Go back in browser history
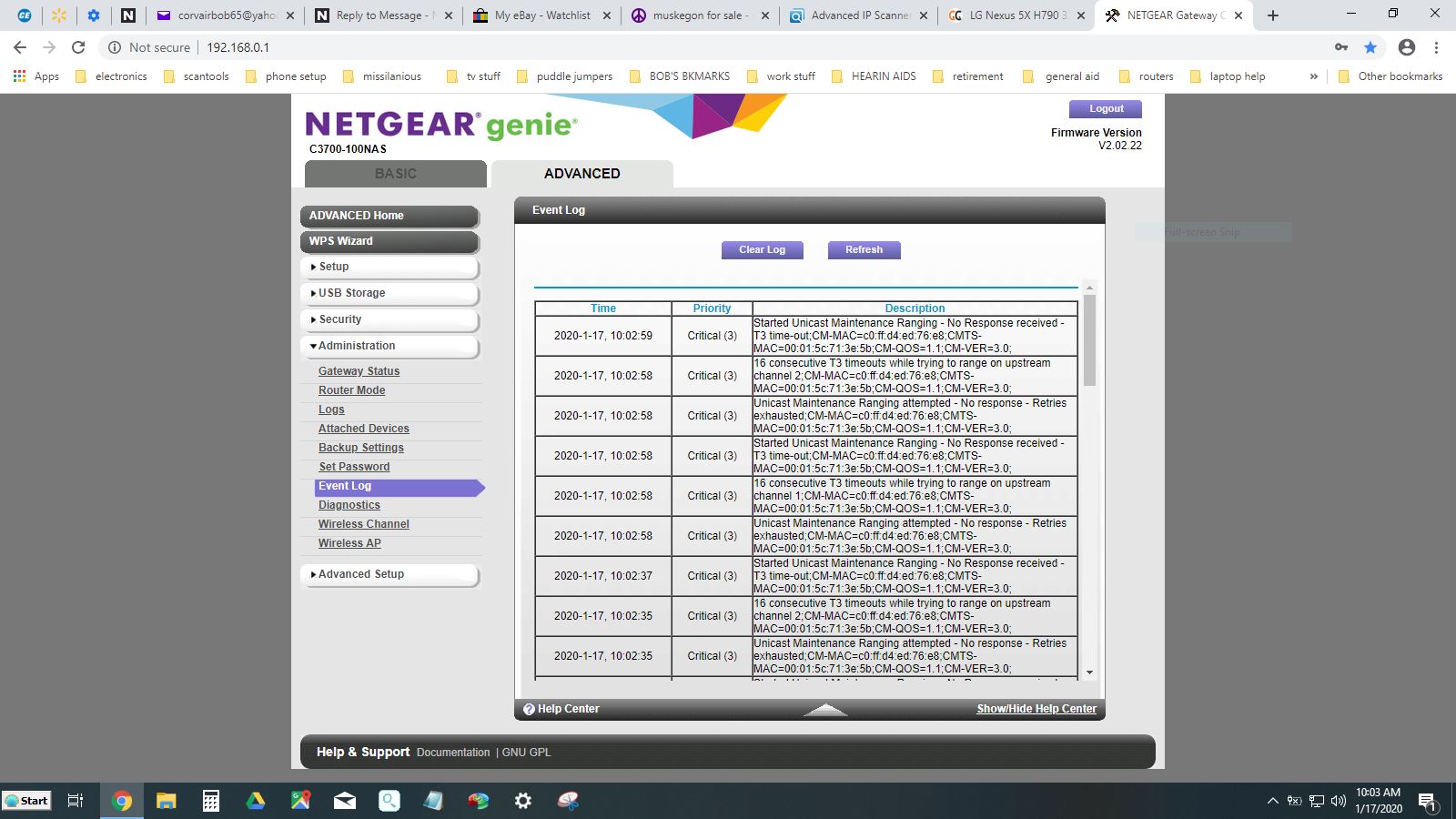 click(x=20, y=47)
